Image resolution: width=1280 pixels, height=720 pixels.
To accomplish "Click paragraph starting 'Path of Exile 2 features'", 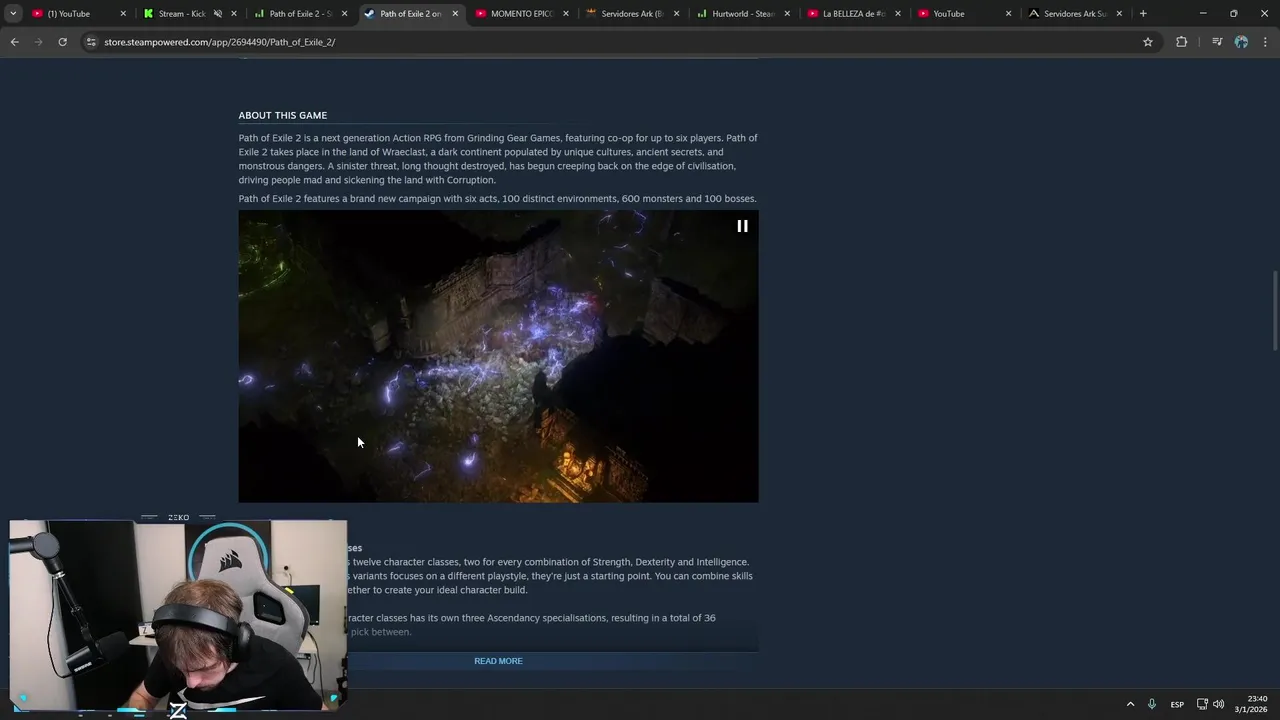I will pyautogui.click(x=497, y=198).
